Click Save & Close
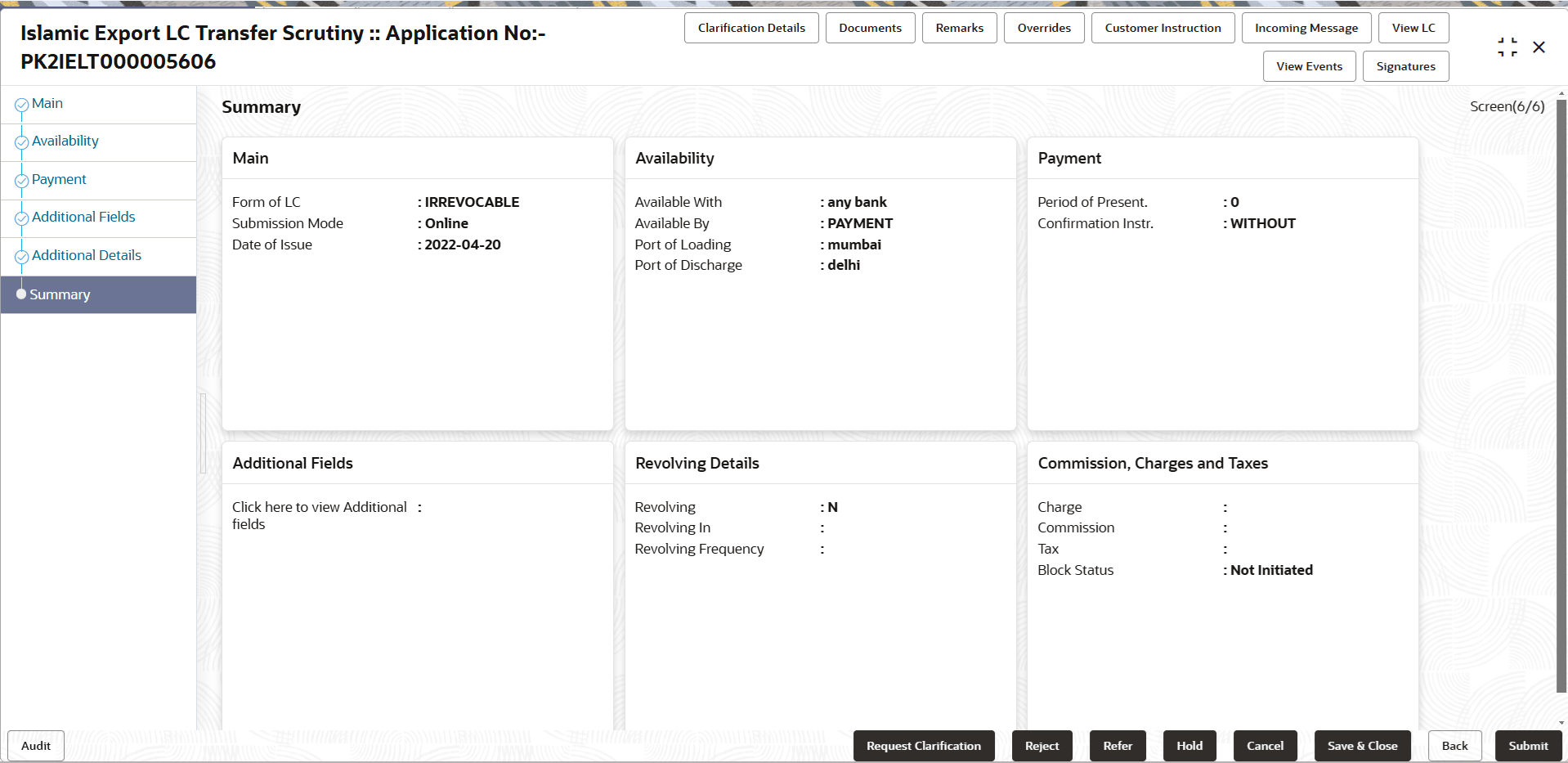1568x763 pixels. coord(1362,746)
